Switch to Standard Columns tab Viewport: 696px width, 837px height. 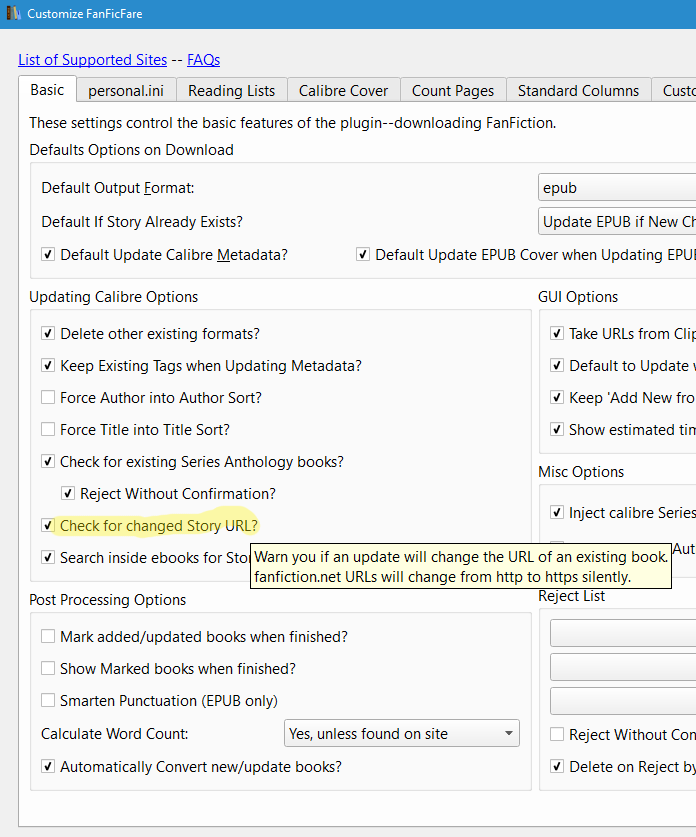click(578, 91)
